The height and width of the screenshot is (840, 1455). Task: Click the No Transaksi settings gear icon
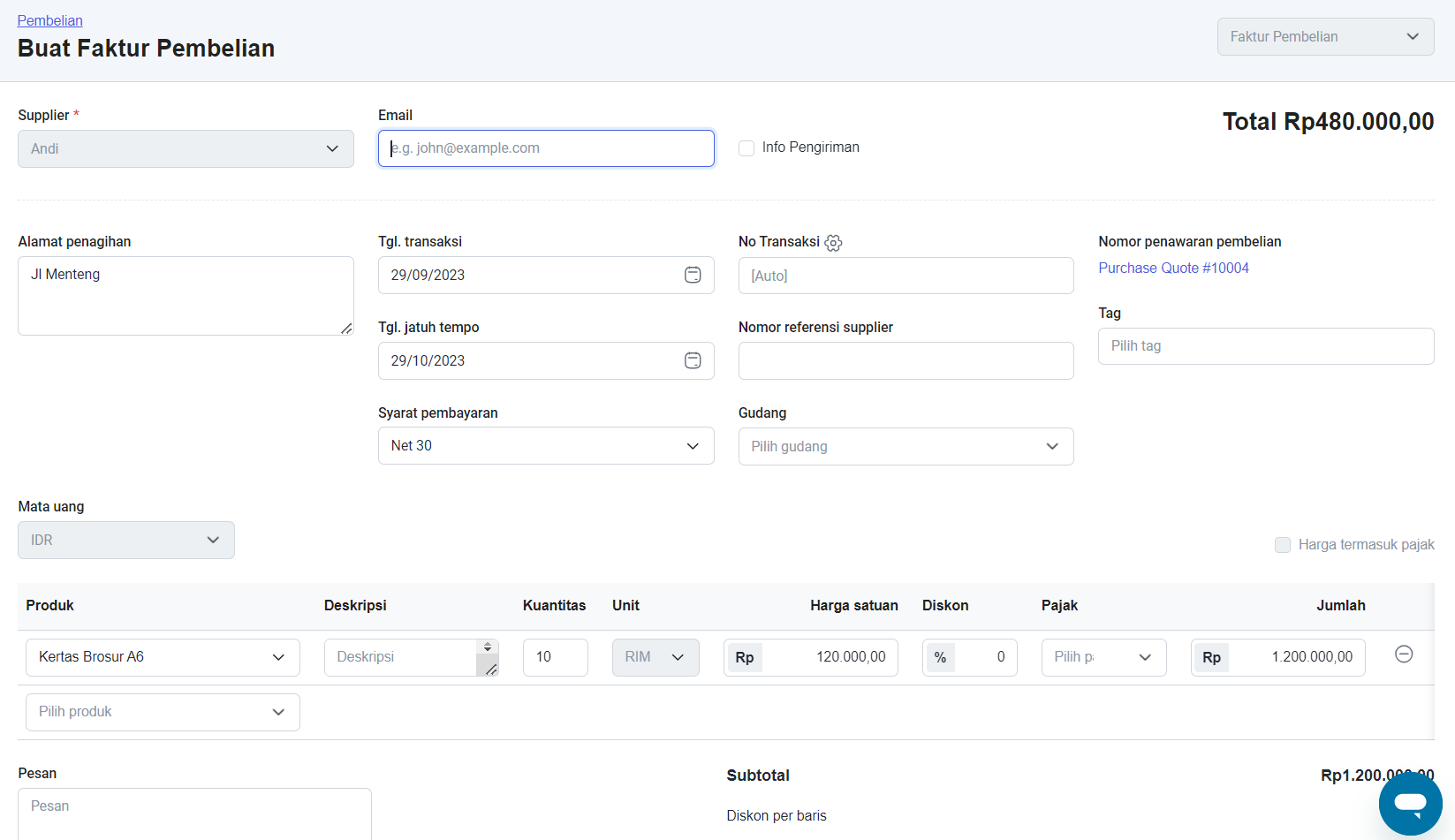833,243
